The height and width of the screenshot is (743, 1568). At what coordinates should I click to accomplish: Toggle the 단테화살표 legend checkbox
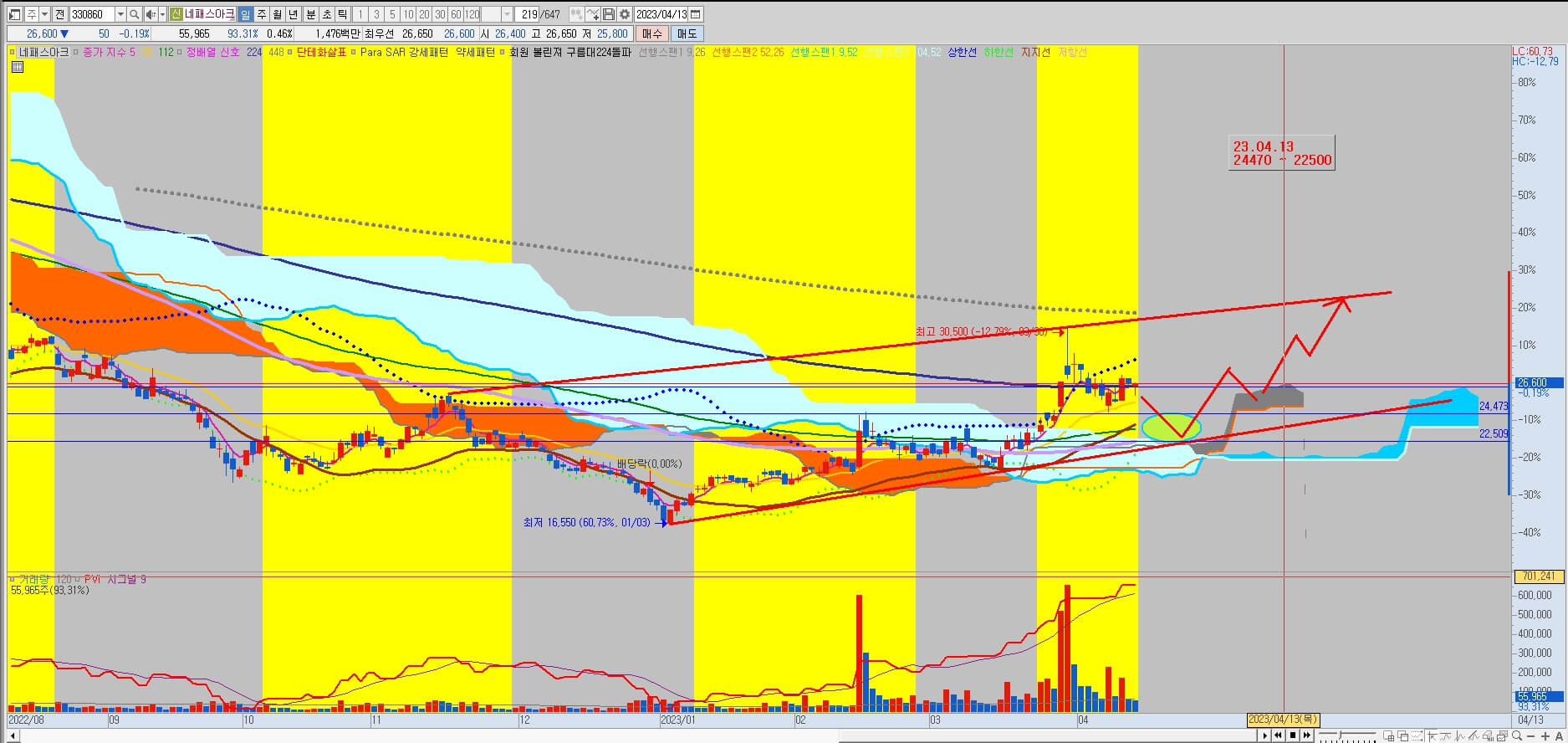coord(289,52)
